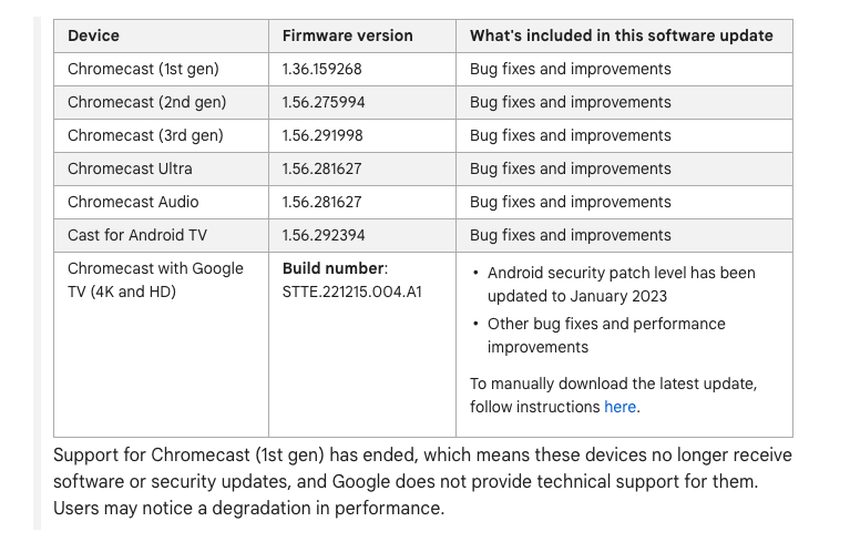Click firmware version 1.56.292394
This screenshot has width=850, height=542.
coord(323,235)
